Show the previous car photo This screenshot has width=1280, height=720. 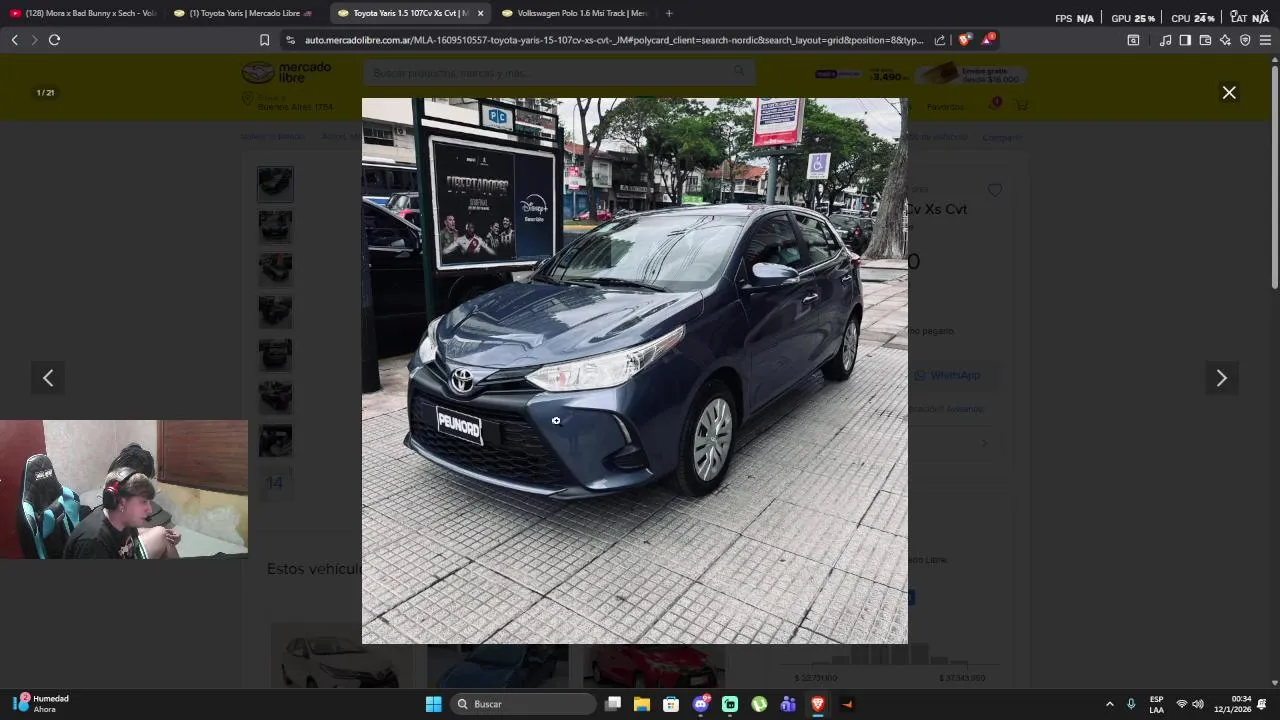[x=48, y=378]
